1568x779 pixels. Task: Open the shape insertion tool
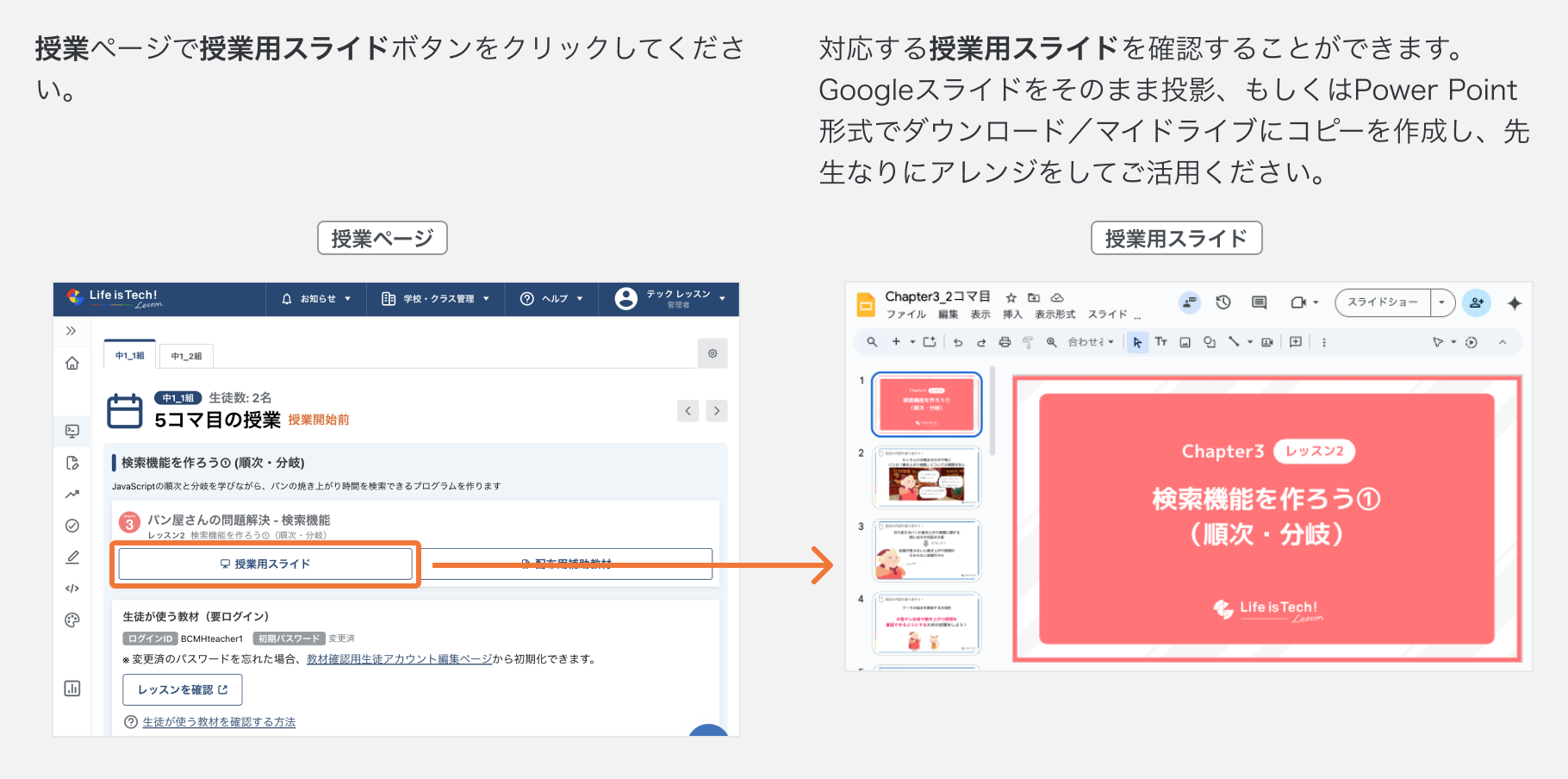pyautogui.click(x=1210, y=342)
